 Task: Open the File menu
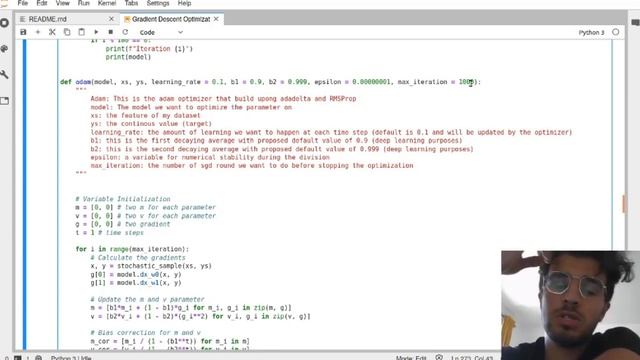pyautogui.click(x=23, y=3)
